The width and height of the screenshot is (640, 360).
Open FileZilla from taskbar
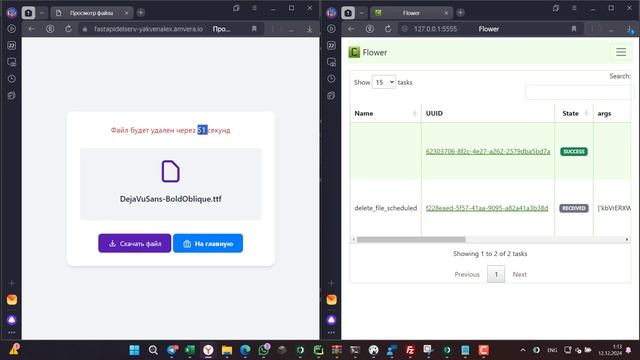(x=410, y=350)
